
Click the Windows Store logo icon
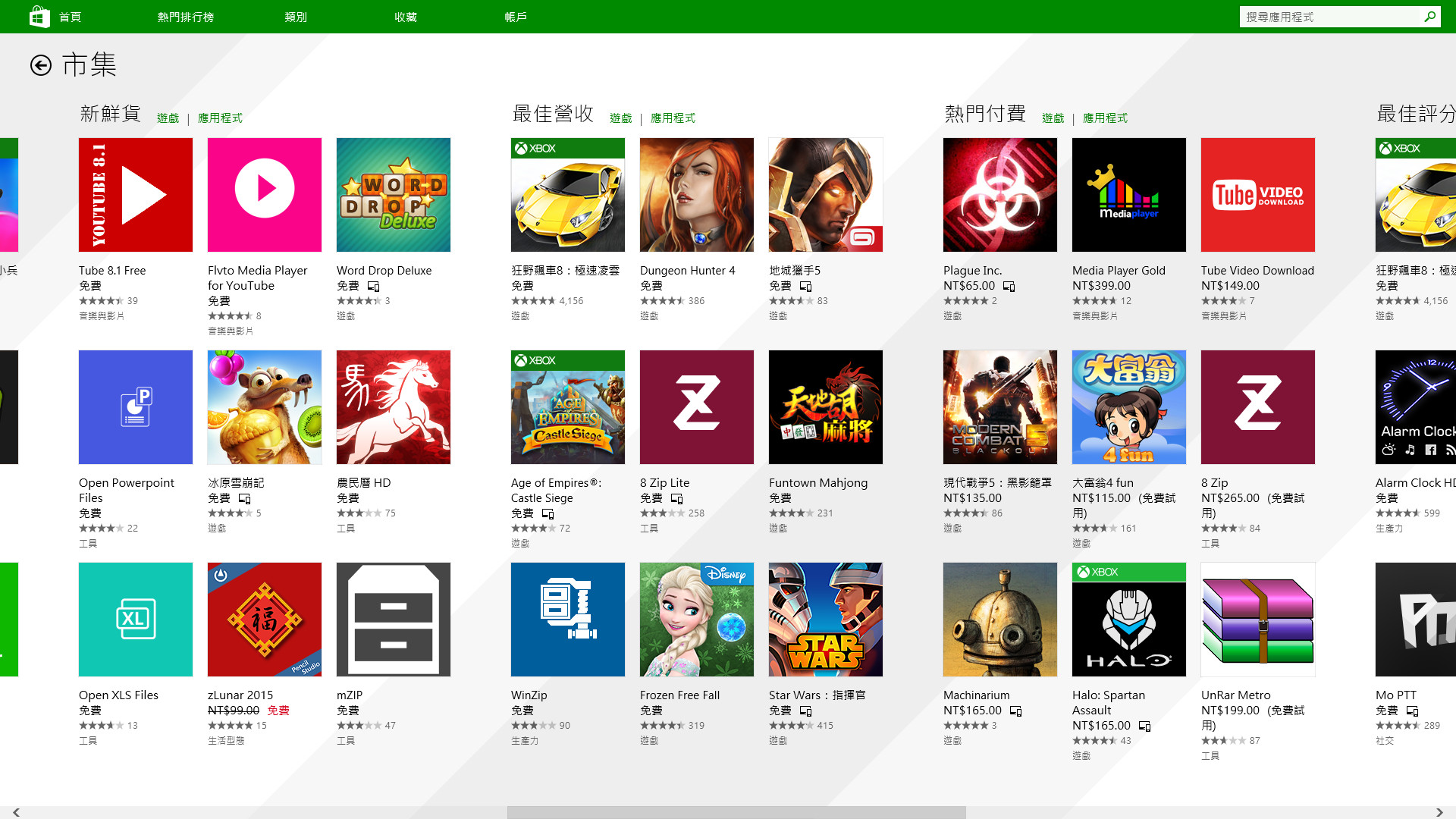coord(39,16)
